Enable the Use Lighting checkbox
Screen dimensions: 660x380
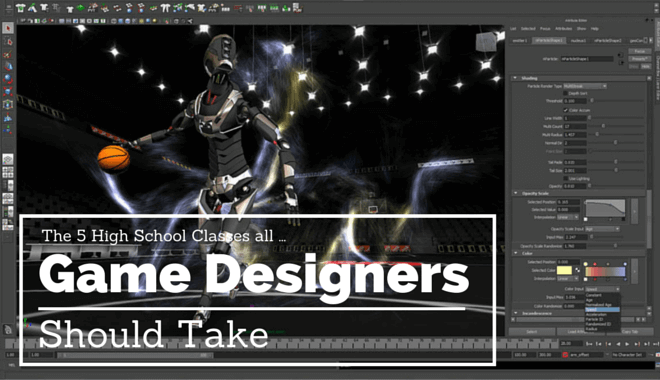point(566,178)
